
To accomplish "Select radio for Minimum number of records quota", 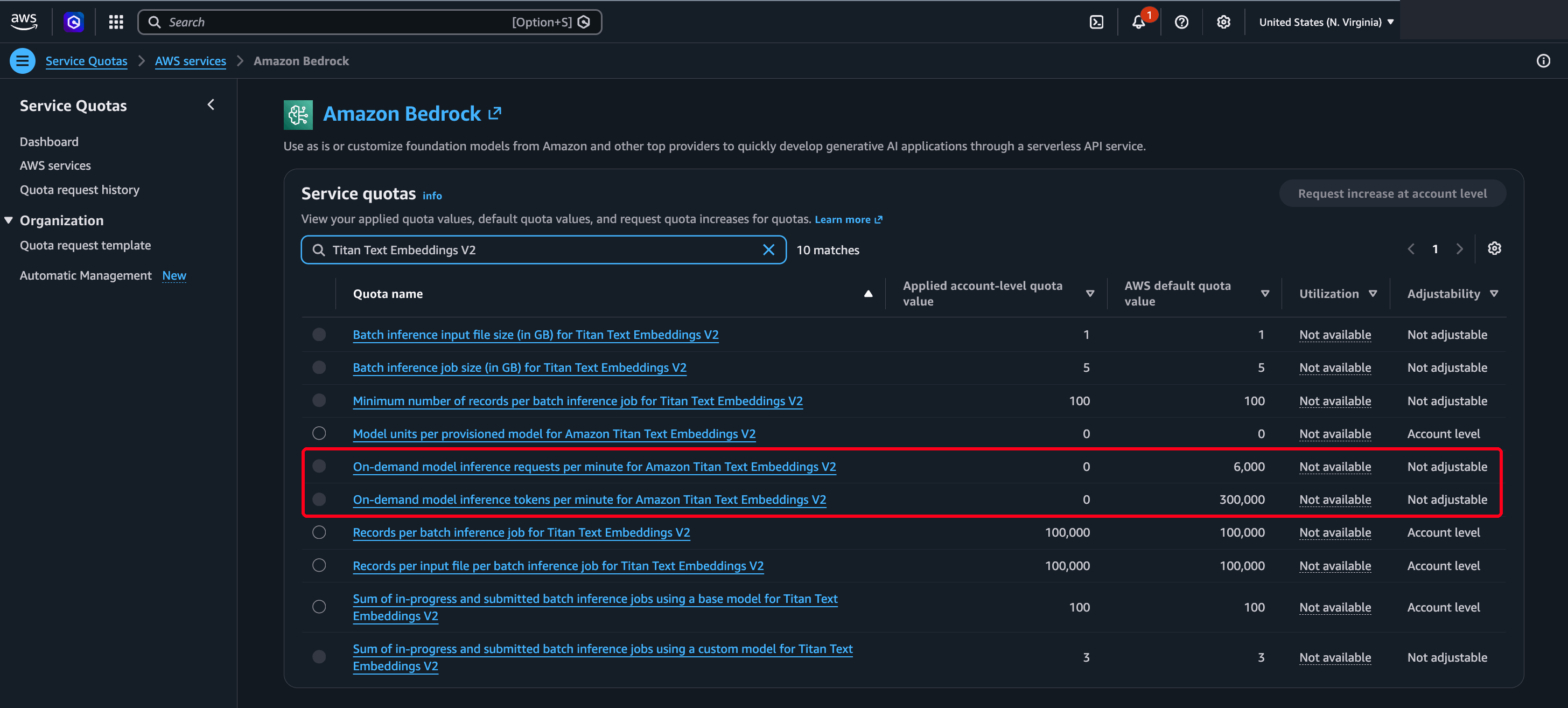I will pyautogui.click(x=319, y=400).
